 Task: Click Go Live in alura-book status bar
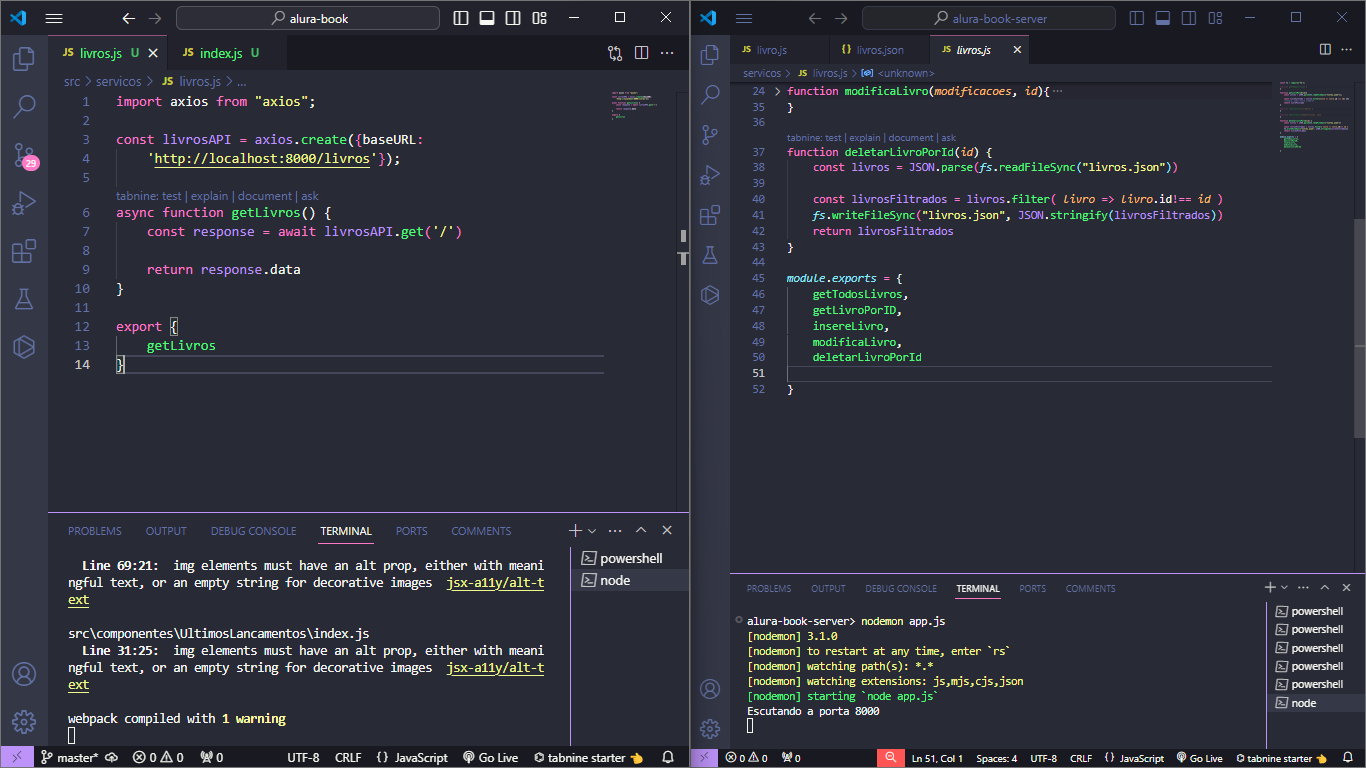click(x=490, y=758)
